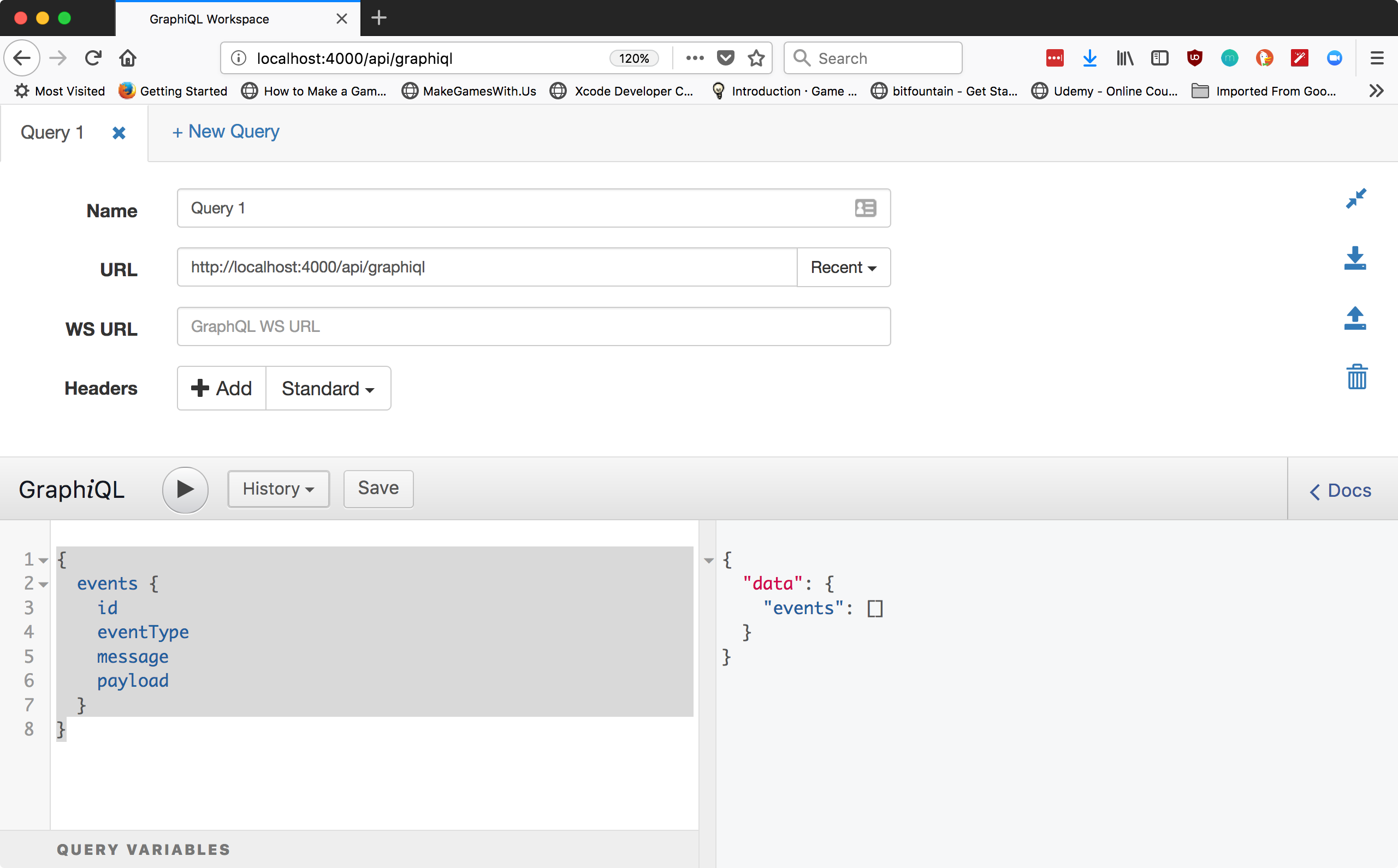This screenshot has height=868, width=1398.
Task: Reload the current page
Action: [x=93, y=58]
